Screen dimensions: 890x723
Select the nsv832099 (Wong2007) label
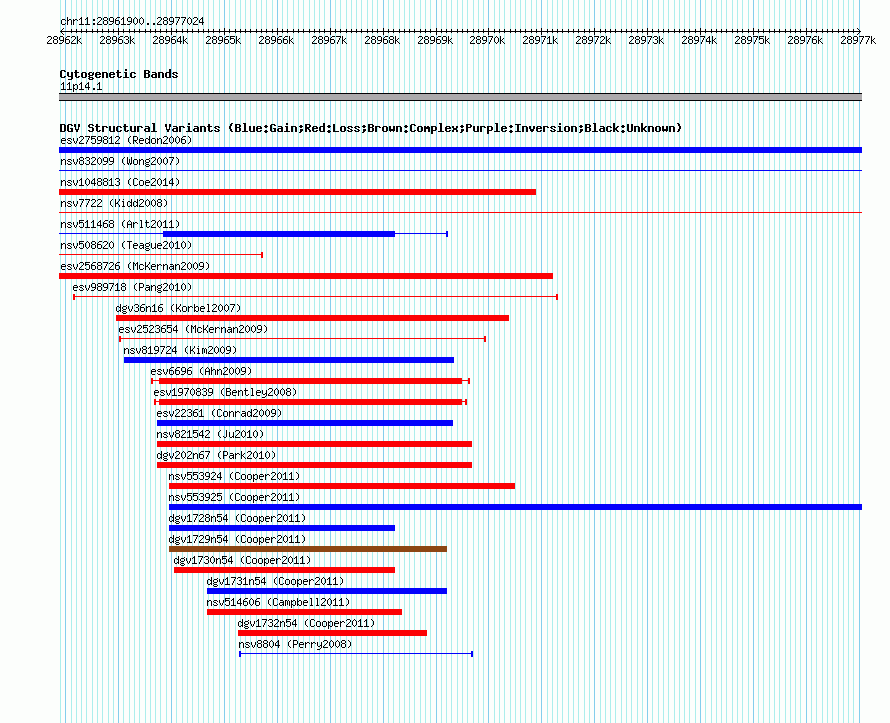(x=120, y=161)
